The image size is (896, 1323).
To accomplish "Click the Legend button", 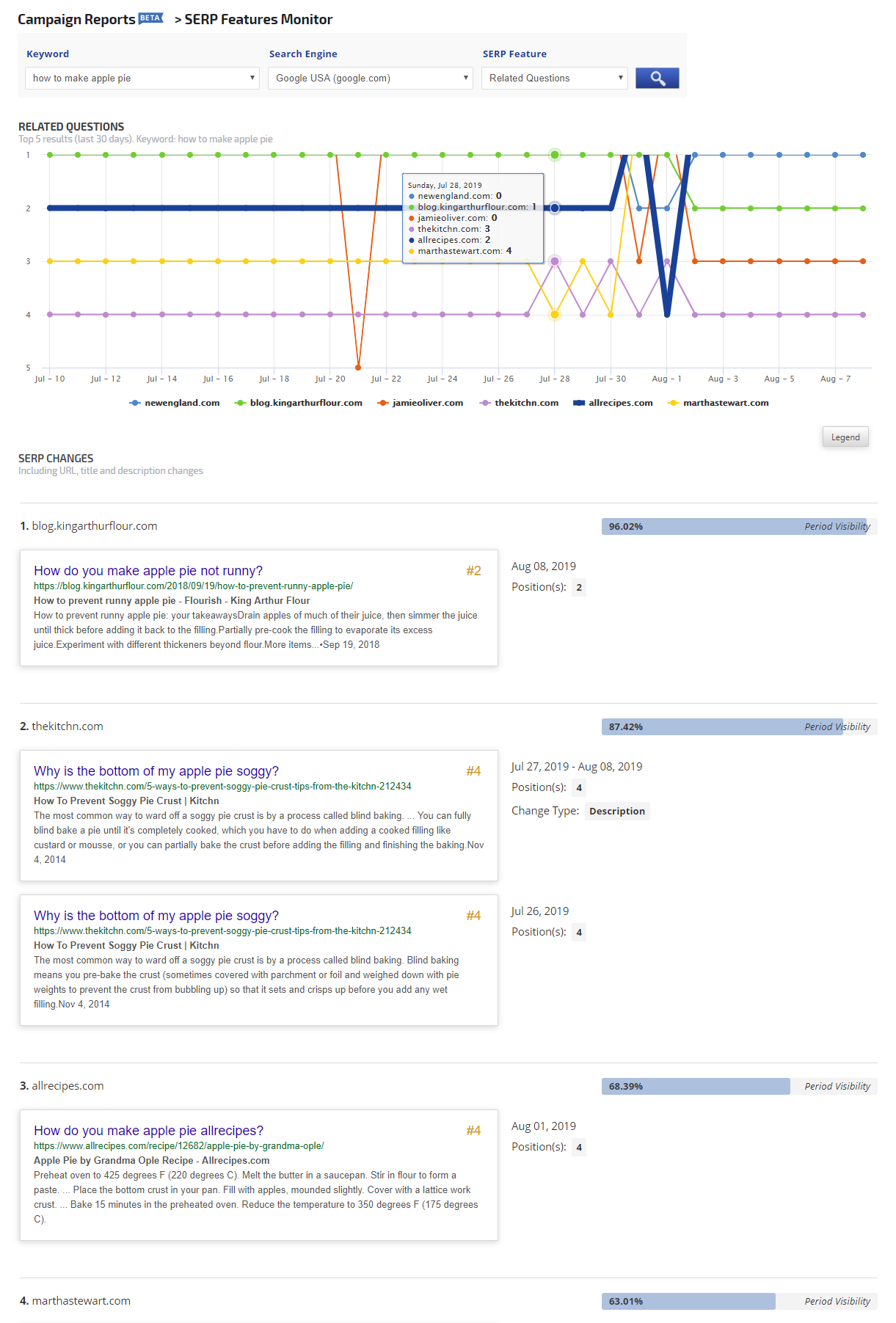I will click(x=845, y=437).
